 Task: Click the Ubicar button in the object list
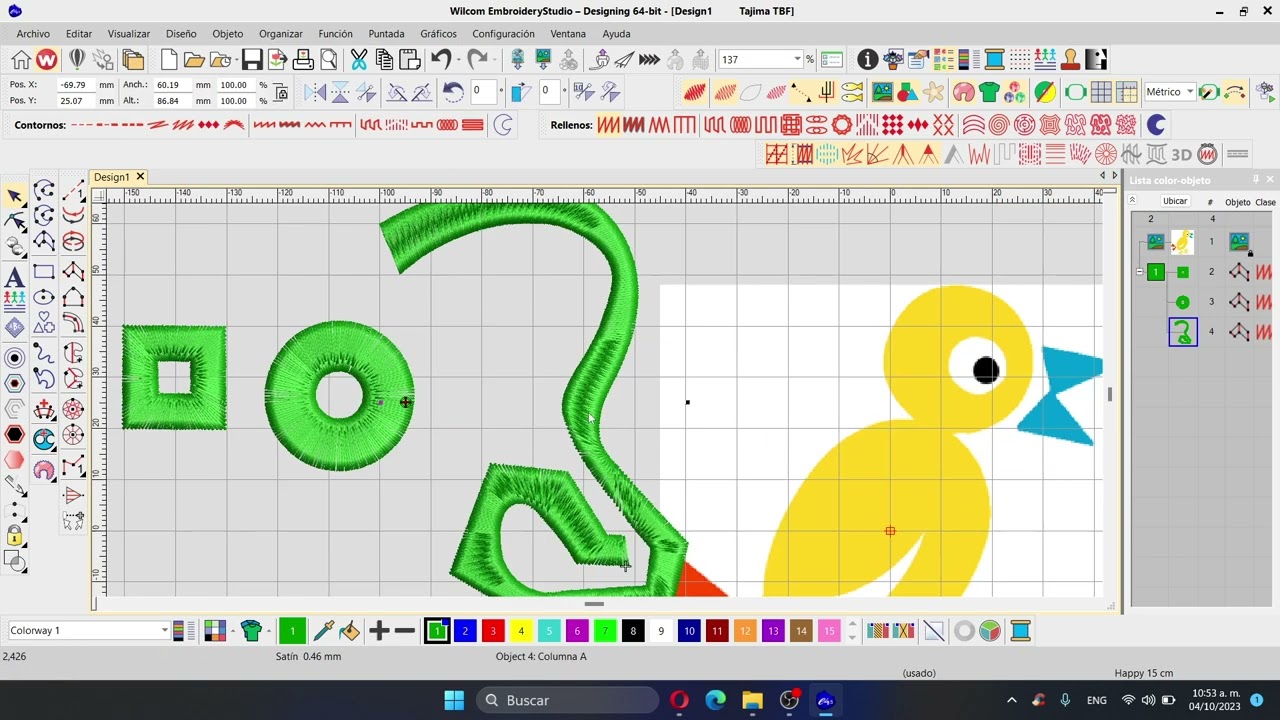tap(1175, 201)
